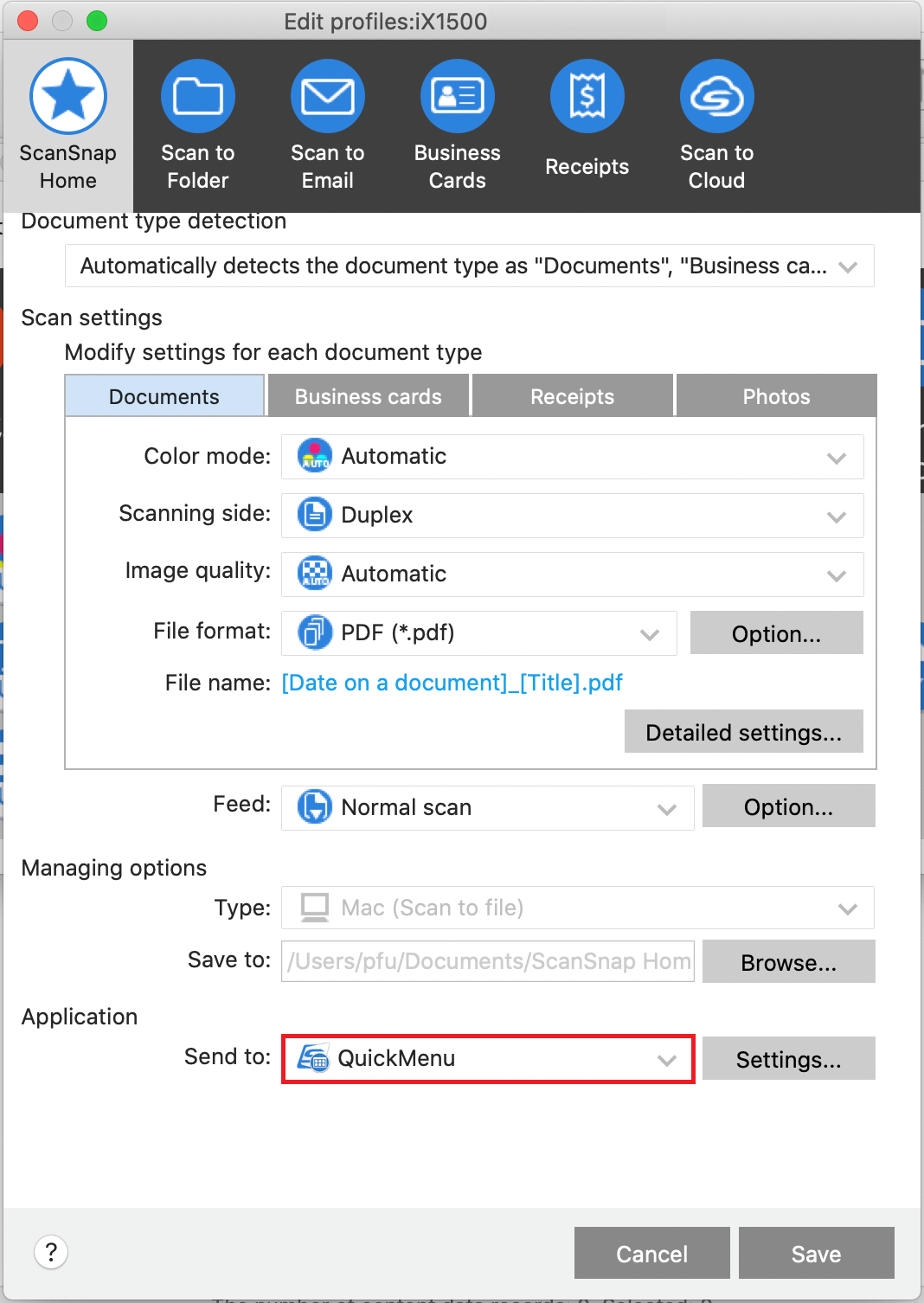Click the 'Scan settings' heading

pos(92,318)
